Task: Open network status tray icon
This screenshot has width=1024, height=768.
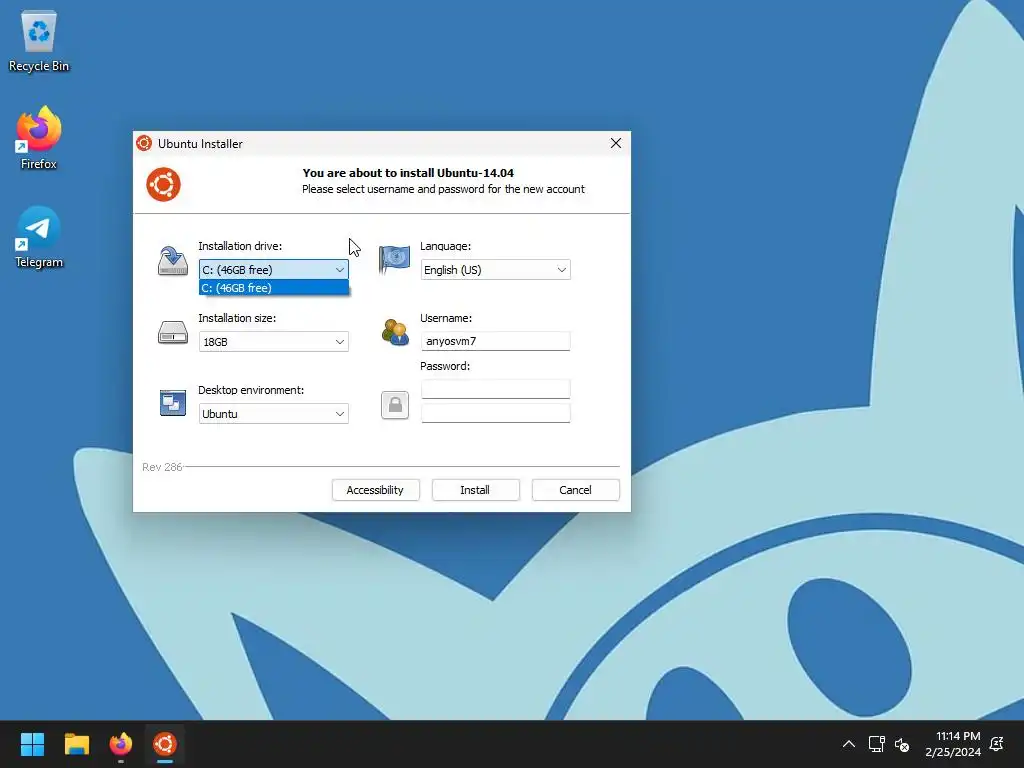Action: point(876,744)
